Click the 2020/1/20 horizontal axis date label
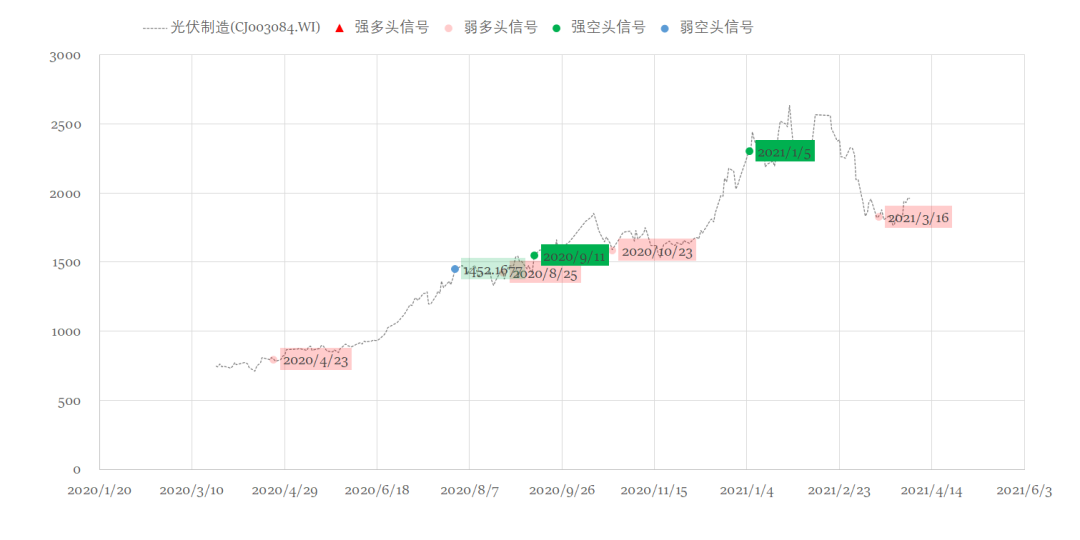The image size is (1080, 540). (99, 490)
